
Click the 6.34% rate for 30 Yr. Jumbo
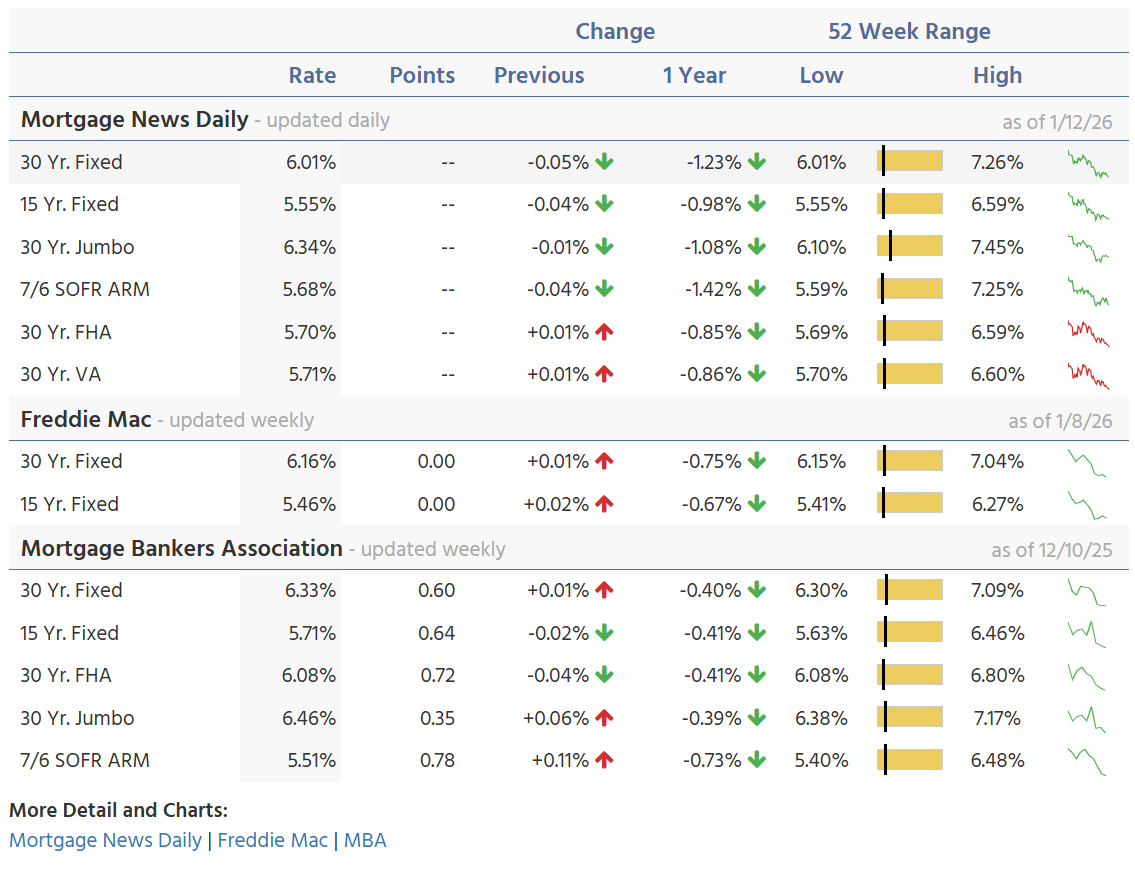click(x=309, y=247)
